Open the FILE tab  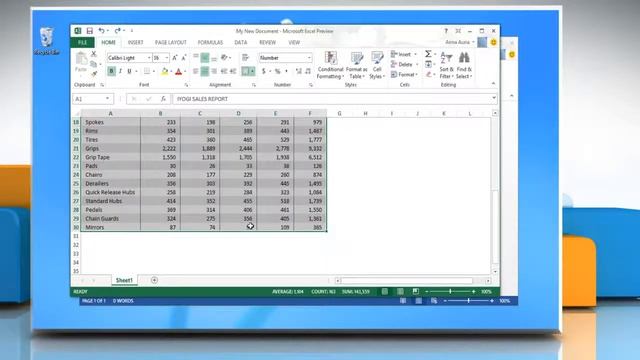pyautogui.click(x=82, y=42)
